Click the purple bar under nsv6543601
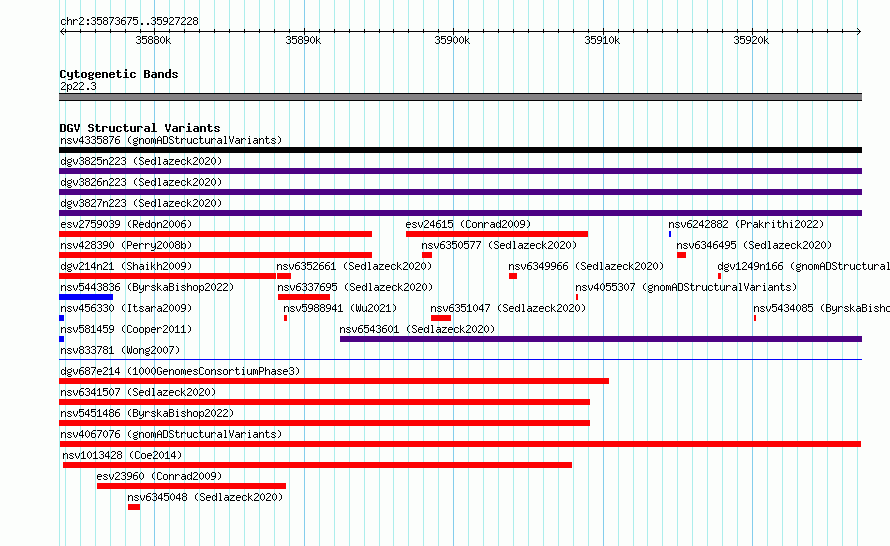The width and height of the screenshot is (890, 546). tap(601, 339)
